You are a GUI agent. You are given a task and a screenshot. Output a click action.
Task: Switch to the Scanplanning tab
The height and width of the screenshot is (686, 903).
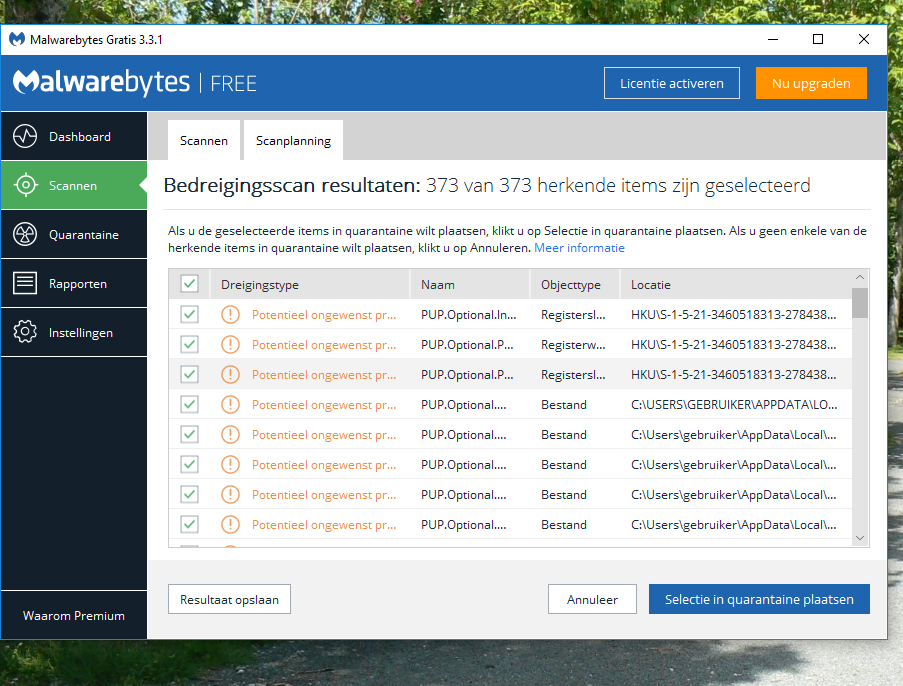click(293, 141)
